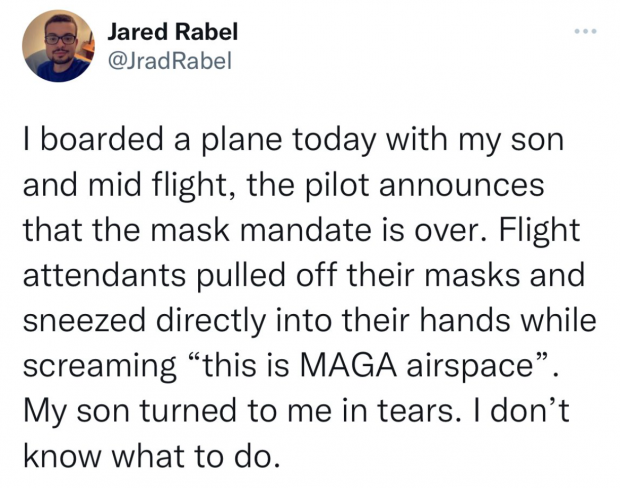Click the word "announces" in the second line

pyautogui.click(x=461, y=187)
